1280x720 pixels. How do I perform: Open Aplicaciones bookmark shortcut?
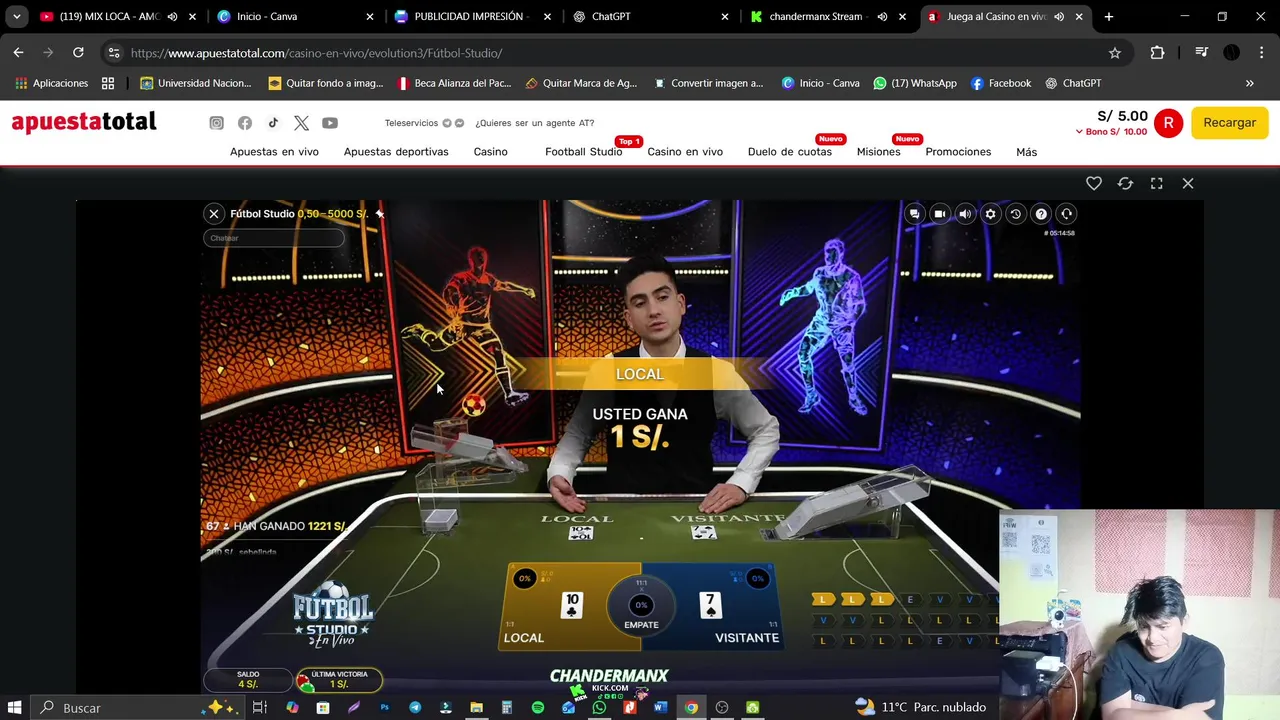point(52,83)
